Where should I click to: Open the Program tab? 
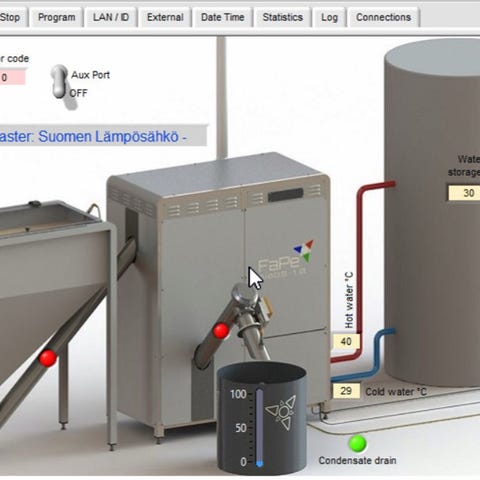click(56, 17)
